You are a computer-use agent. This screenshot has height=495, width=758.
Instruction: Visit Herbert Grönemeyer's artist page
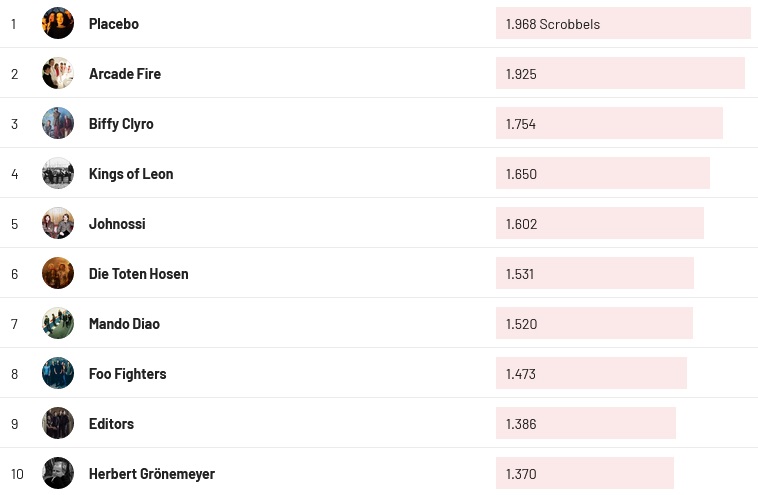[152, 473]
